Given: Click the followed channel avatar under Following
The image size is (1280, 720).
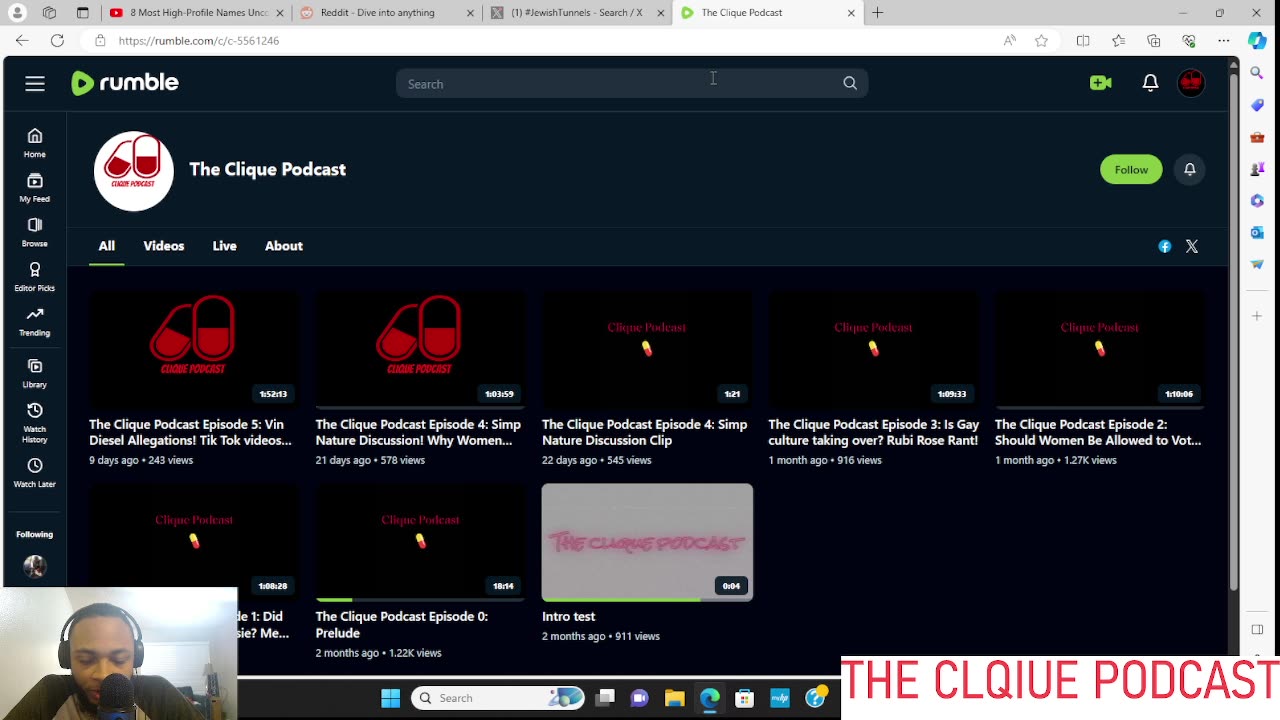Looking at the screenshot, I should (x=35, y=567).
